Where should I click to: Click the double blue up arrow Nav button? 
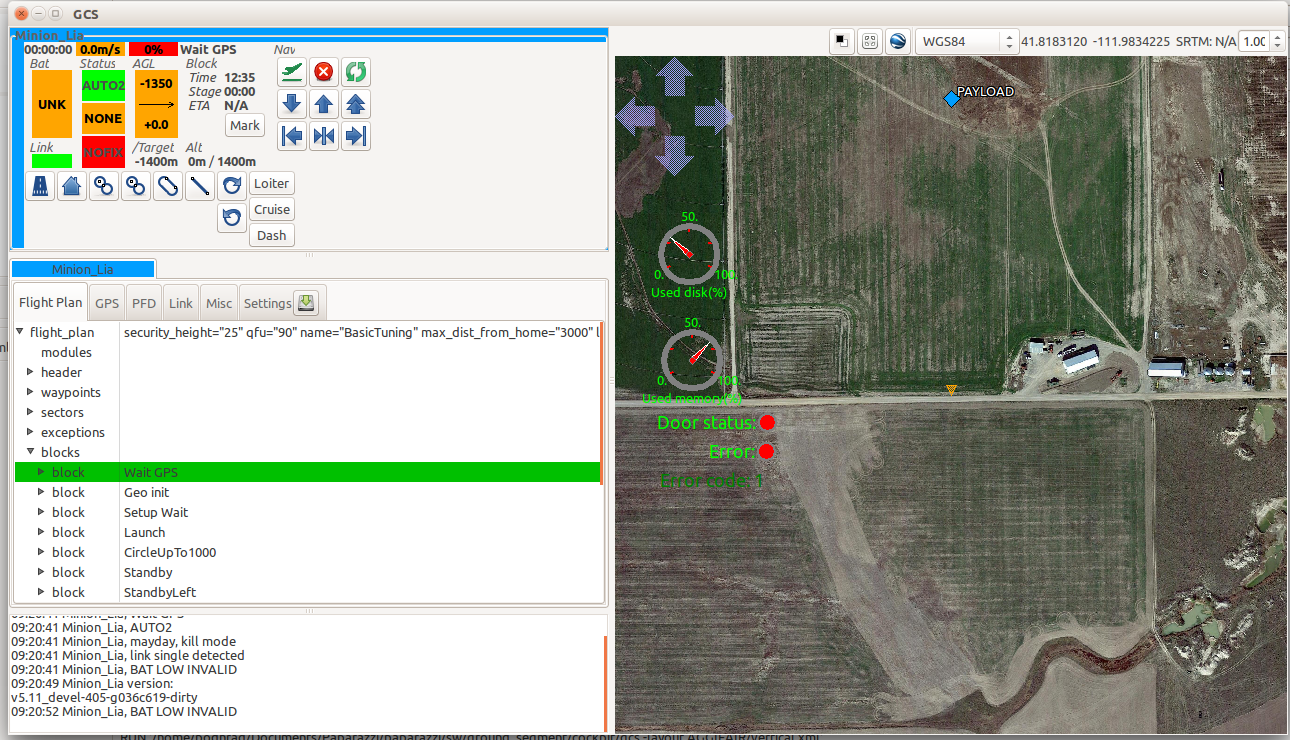355,104
